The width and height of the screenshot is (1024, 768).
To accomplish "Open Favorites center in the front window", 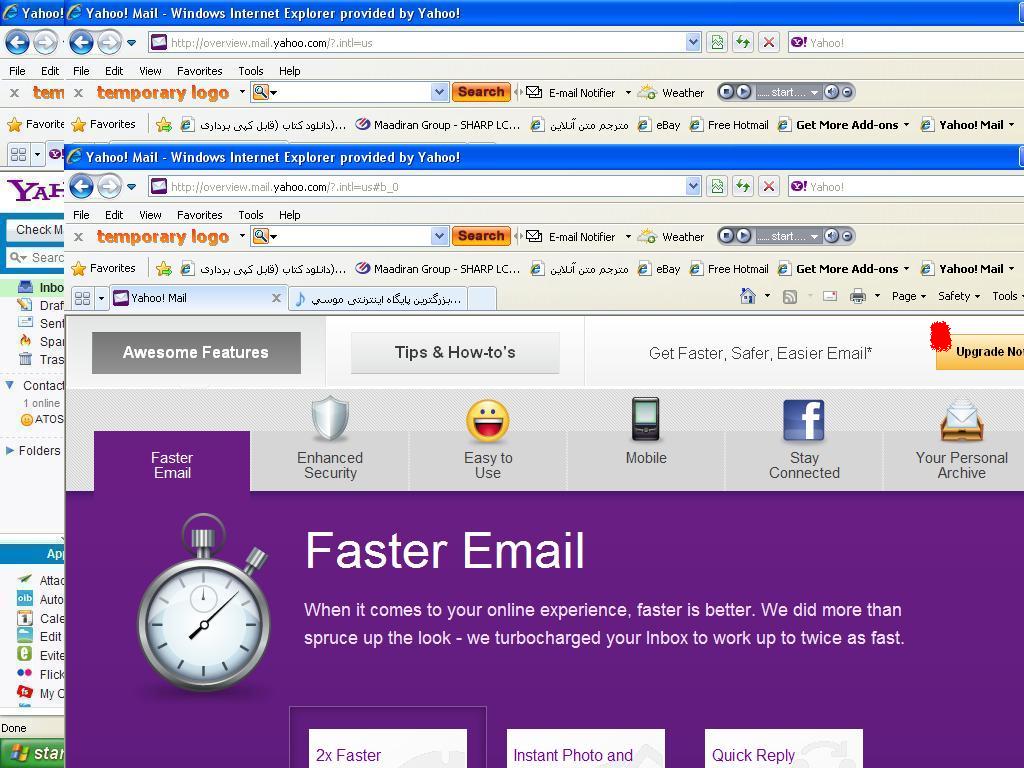I will (x=104, y=268).
